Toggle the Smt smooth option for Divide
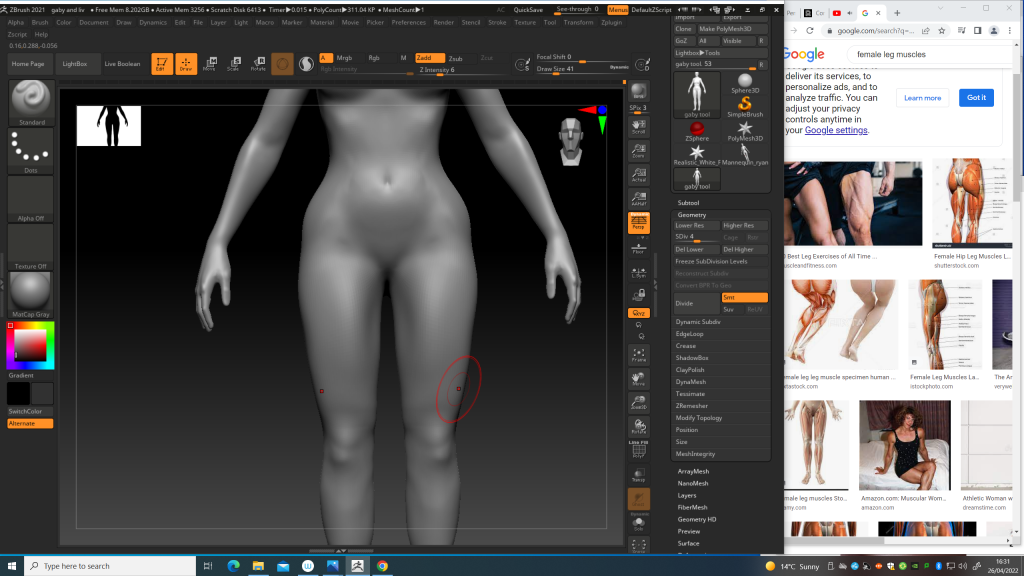Screen dimensions: 1024x576 [744, 298]
